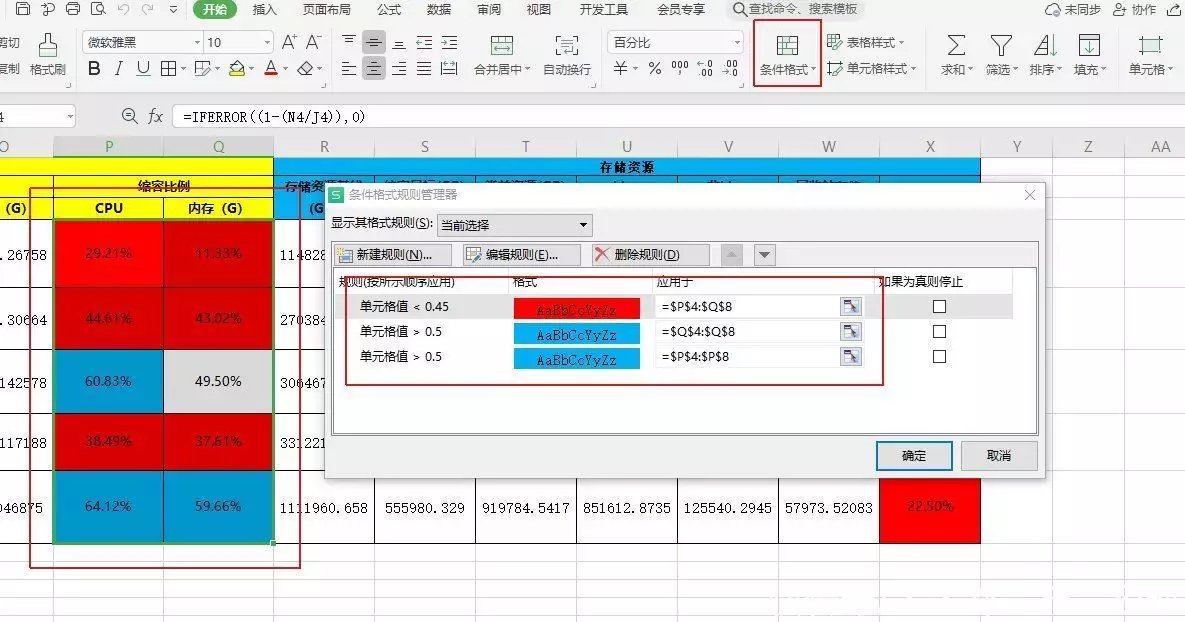
Task: Click the Increase Indent icon
Action: coord(450,42)
